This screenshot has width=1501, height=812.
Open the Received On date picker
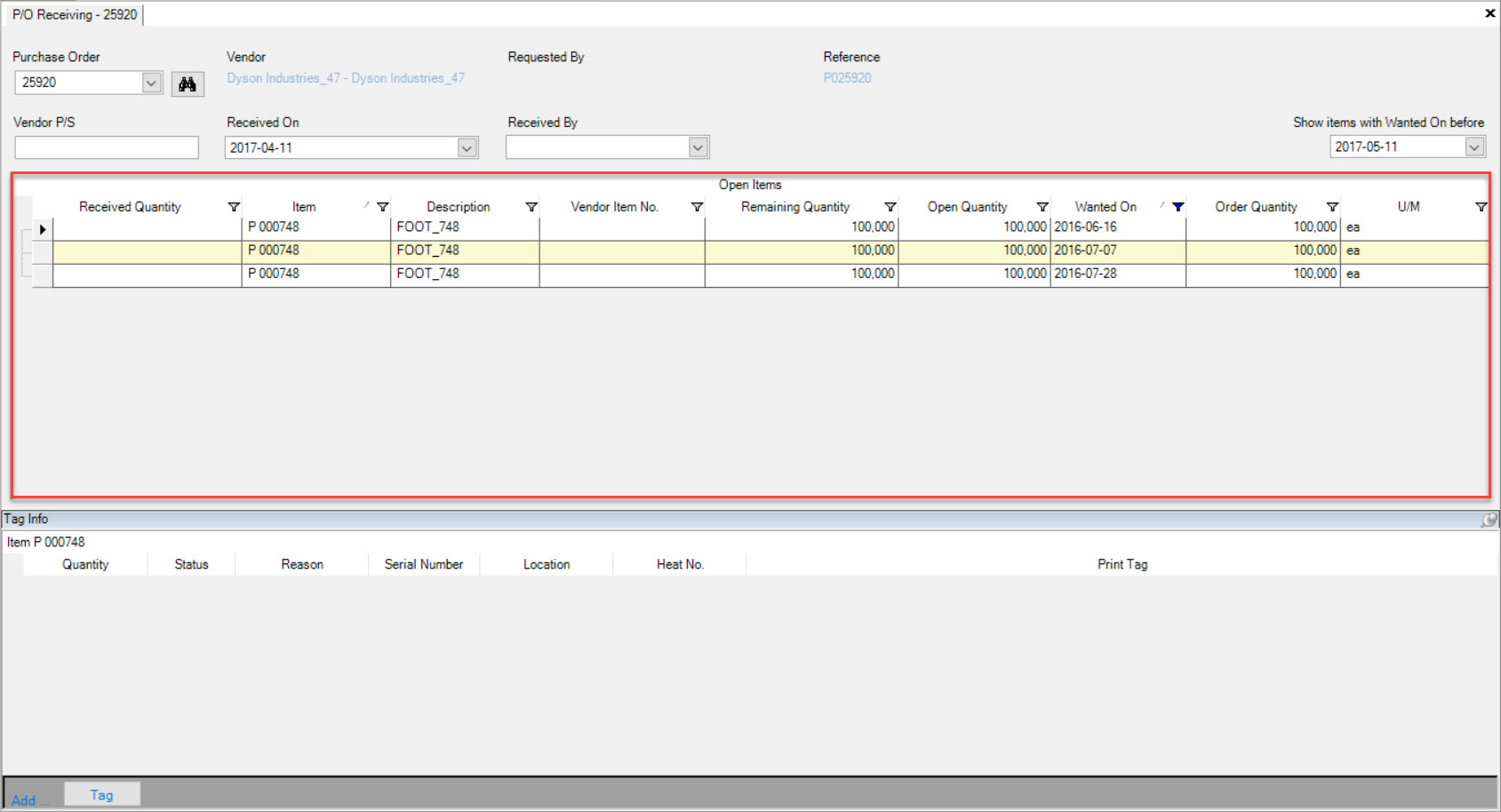point(467,147)
